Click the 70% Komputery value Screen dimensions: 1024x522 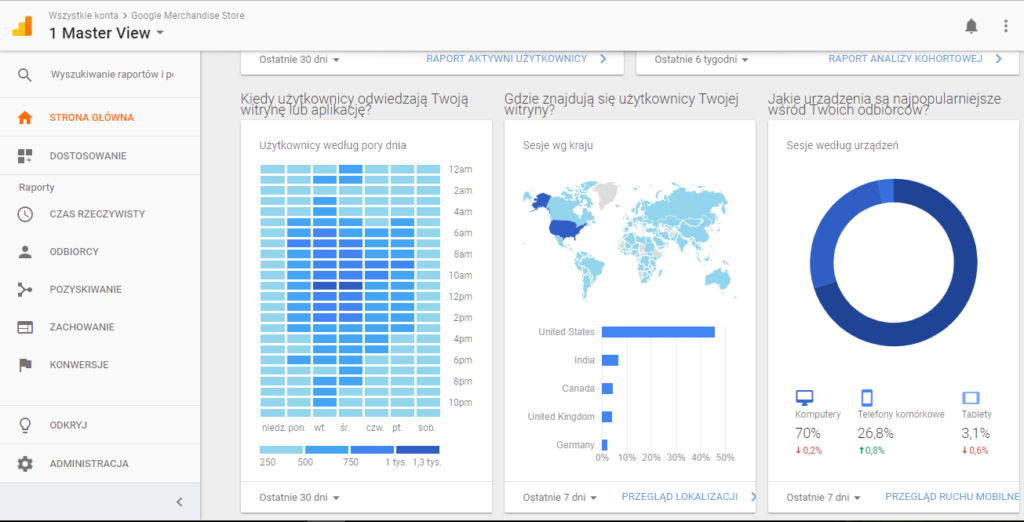(x=808, y=433)
